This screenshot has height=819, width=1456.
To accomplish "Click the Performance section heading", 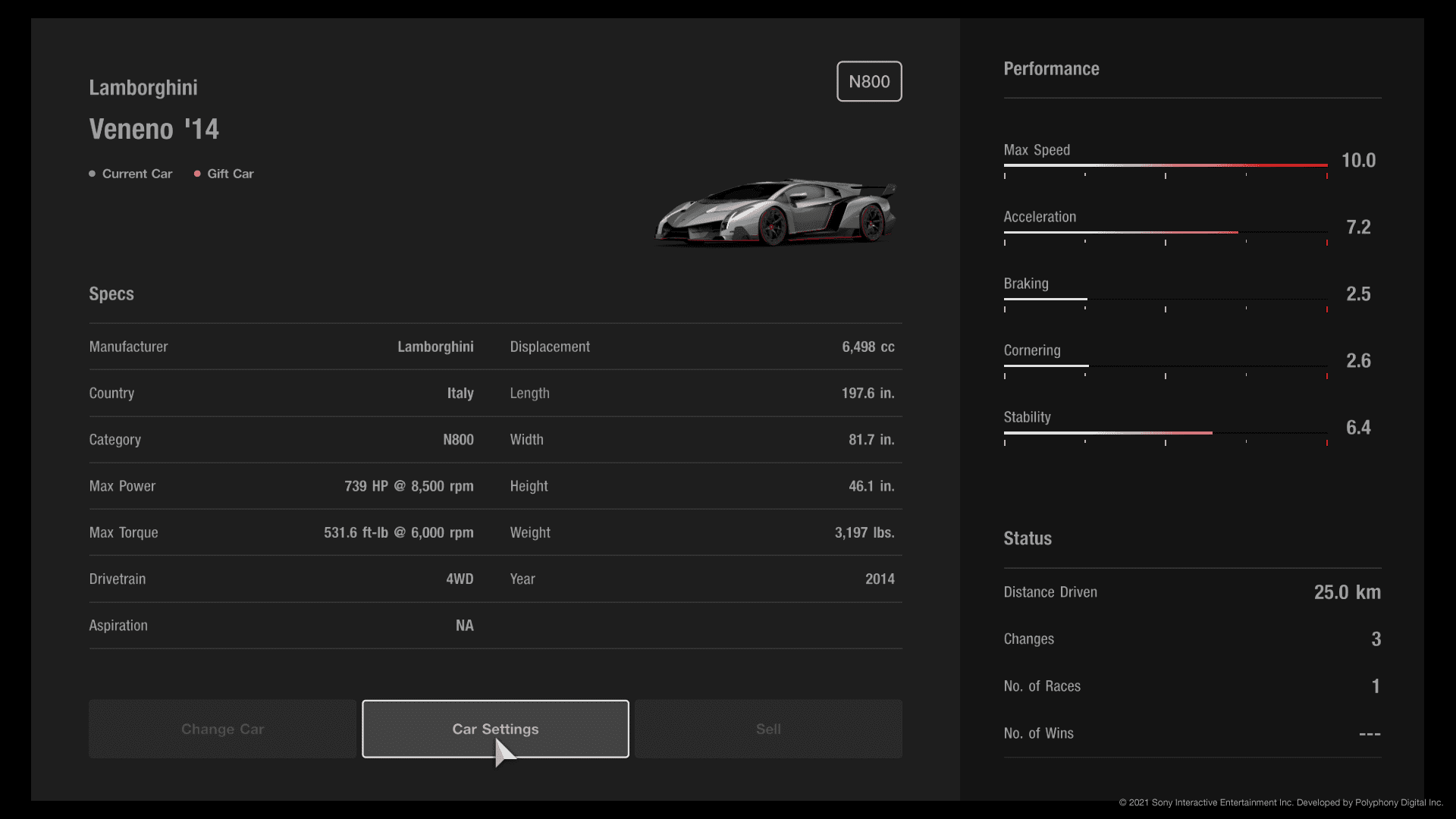I will (1051, 69).
